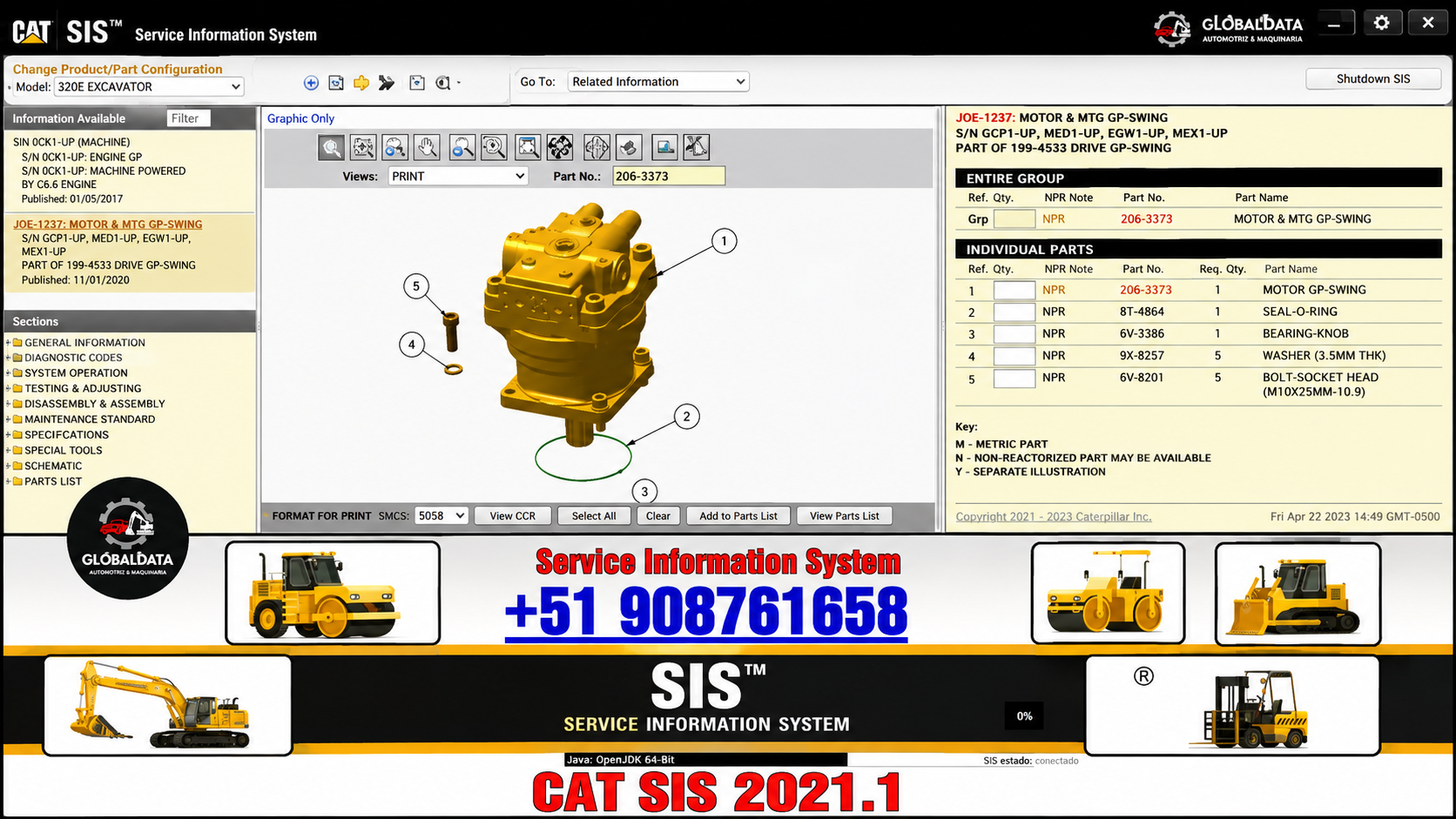Click callout 5 in the swing motor graphic
The height and width of the screenshot is (819, 1456).
coord(416,286)
